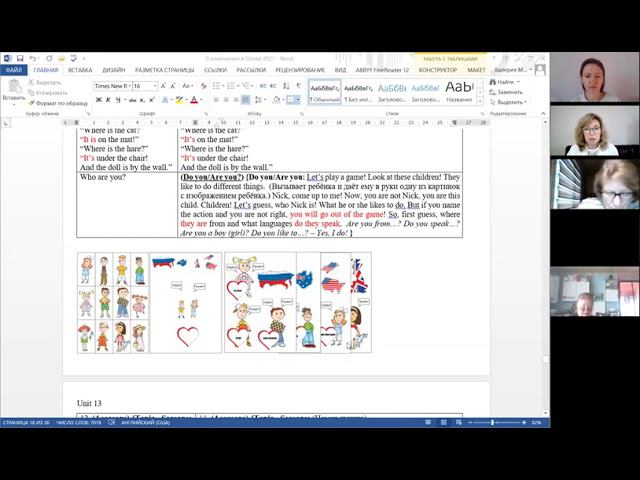Switch to ВСТАВКА tab
Viewport: 640px width, 480px height.
[80, 70]
